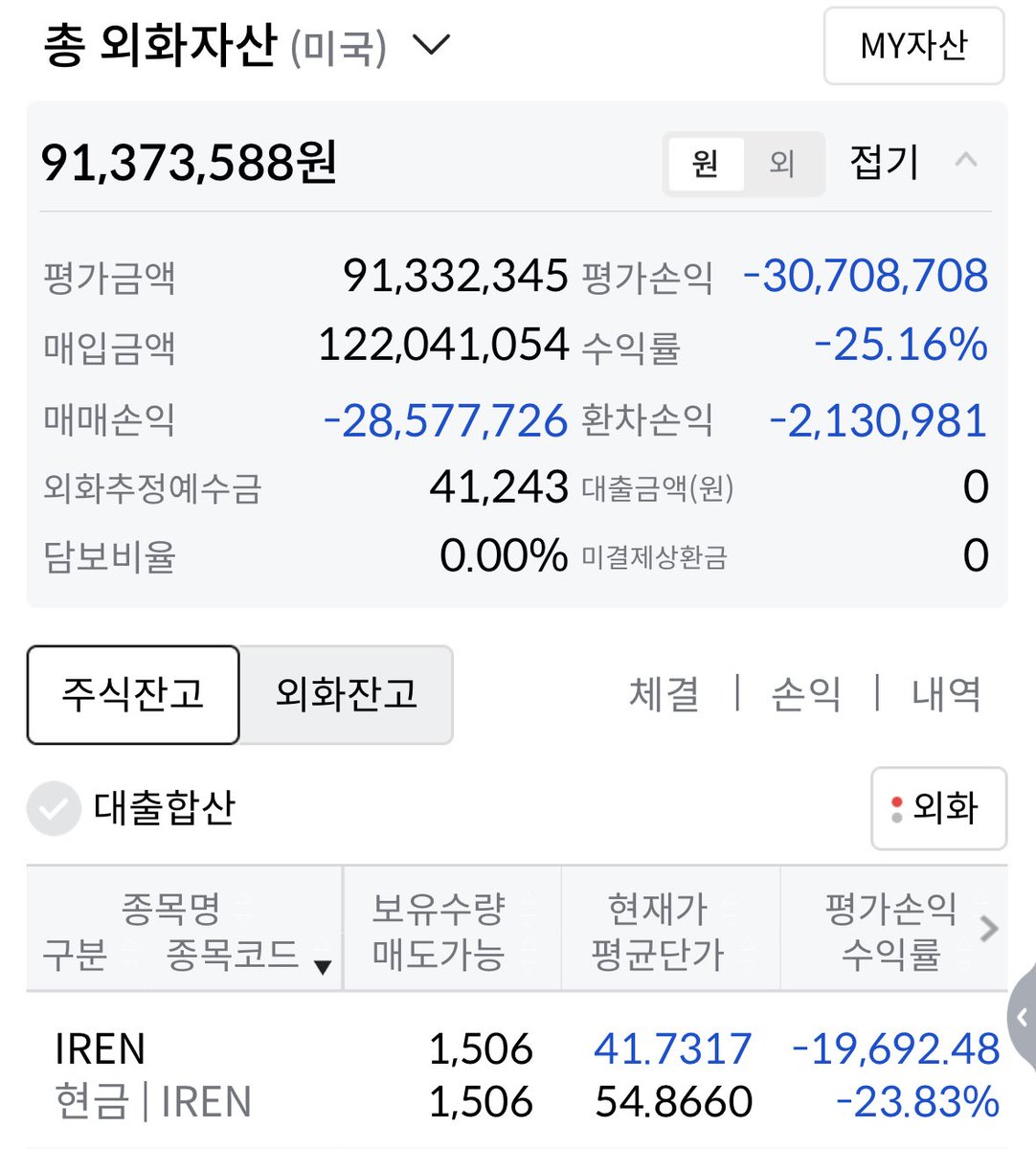Click 환차손익 value -2,130,981
This screenshot has height=1149, width=1036.
point(878,421)
